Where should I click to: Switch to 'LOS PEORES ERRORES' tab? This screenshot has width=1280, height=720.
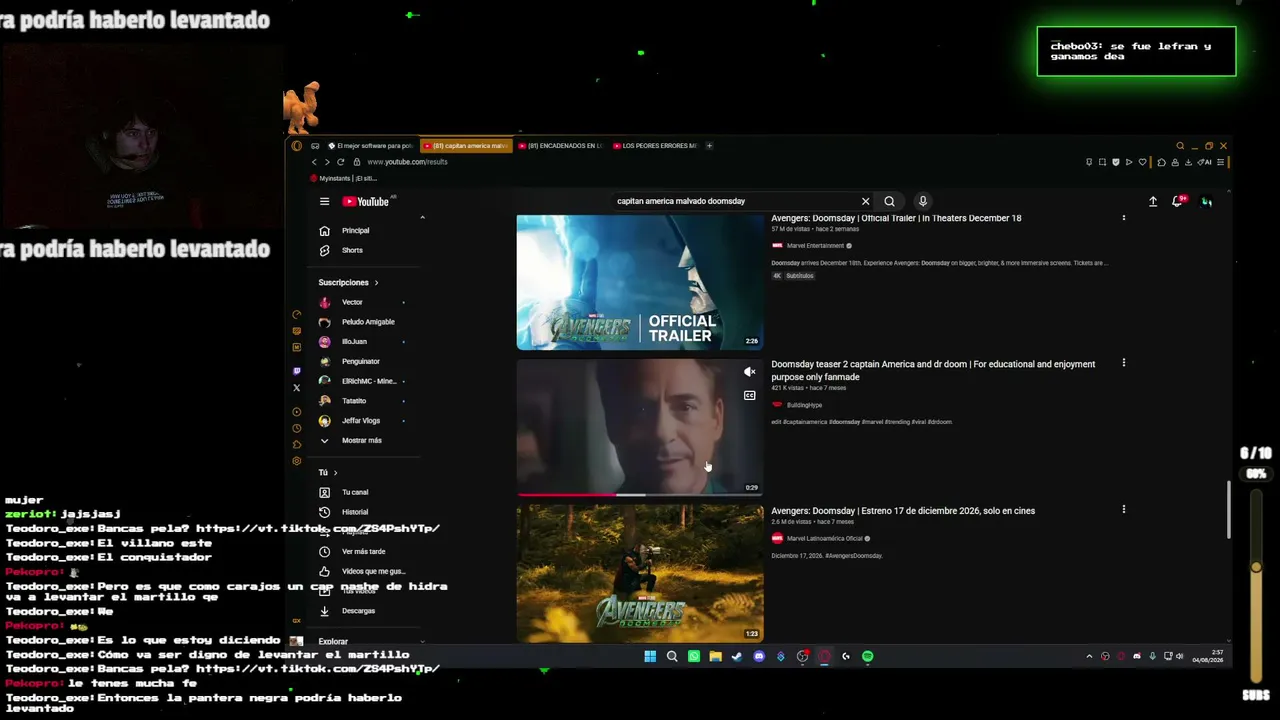[x=655, y=146]
